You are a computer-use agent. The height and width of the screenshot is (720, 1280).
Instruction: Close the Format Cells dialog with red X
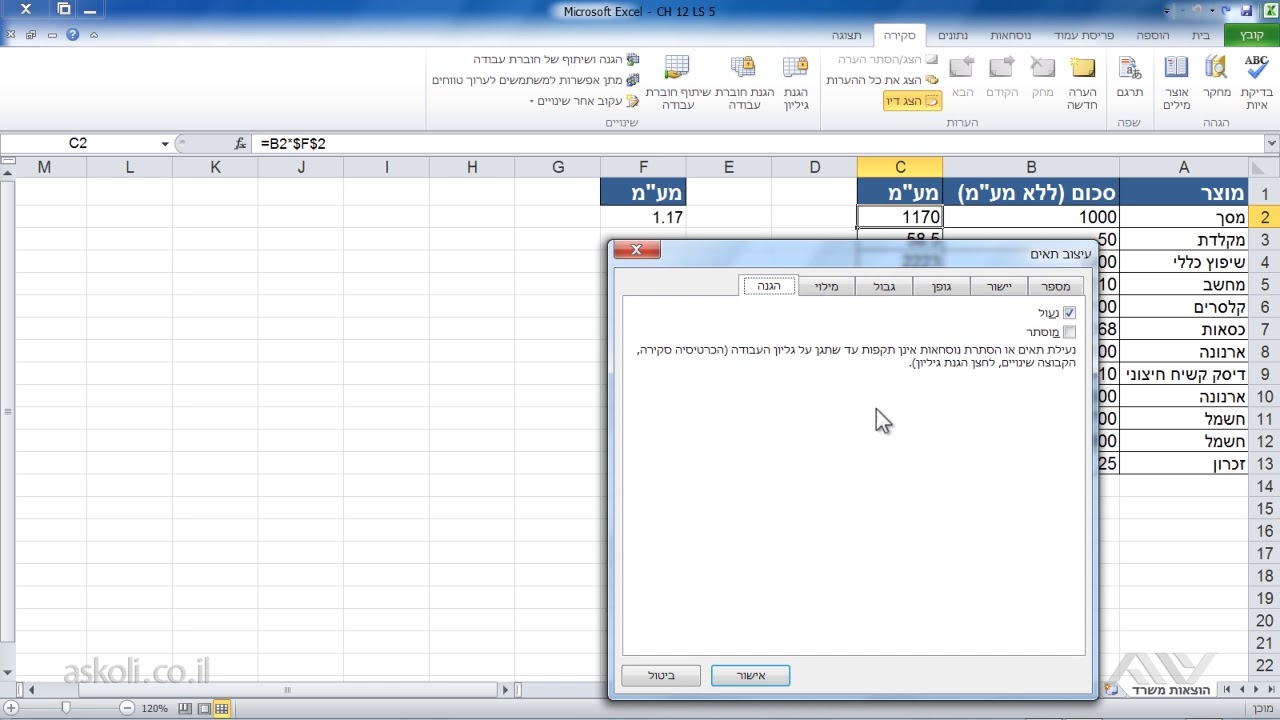636,249
